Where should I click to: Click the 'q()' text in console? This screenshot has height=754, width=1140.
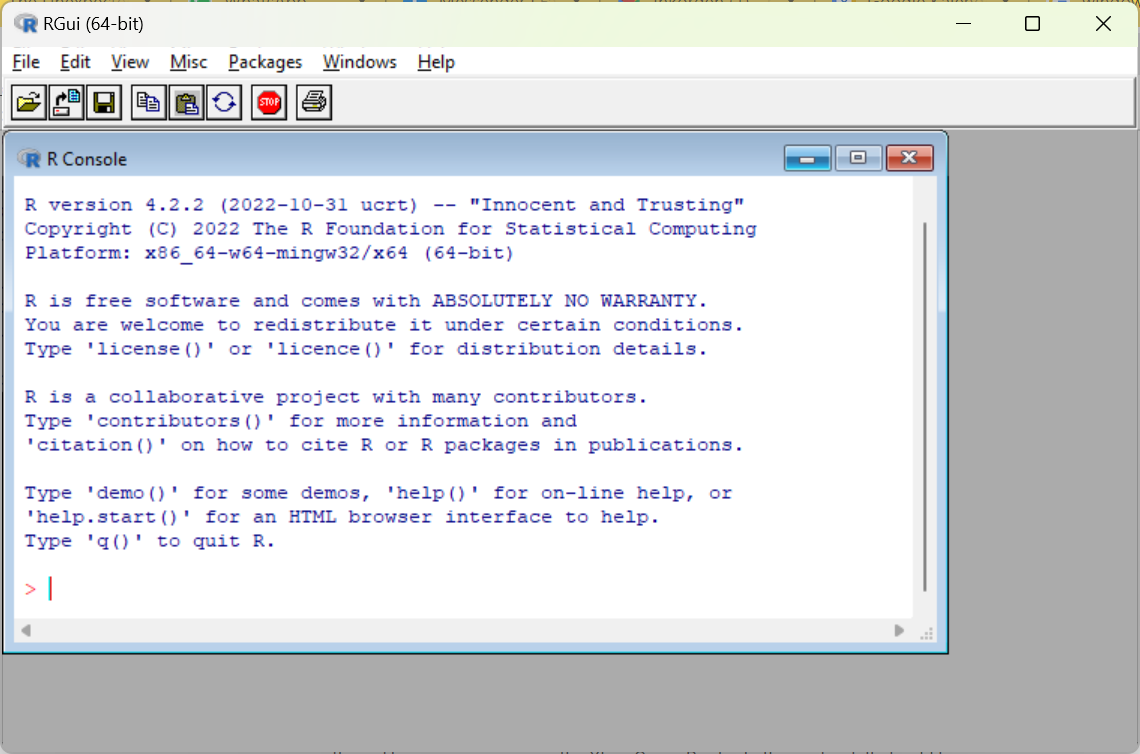point(113,541)
